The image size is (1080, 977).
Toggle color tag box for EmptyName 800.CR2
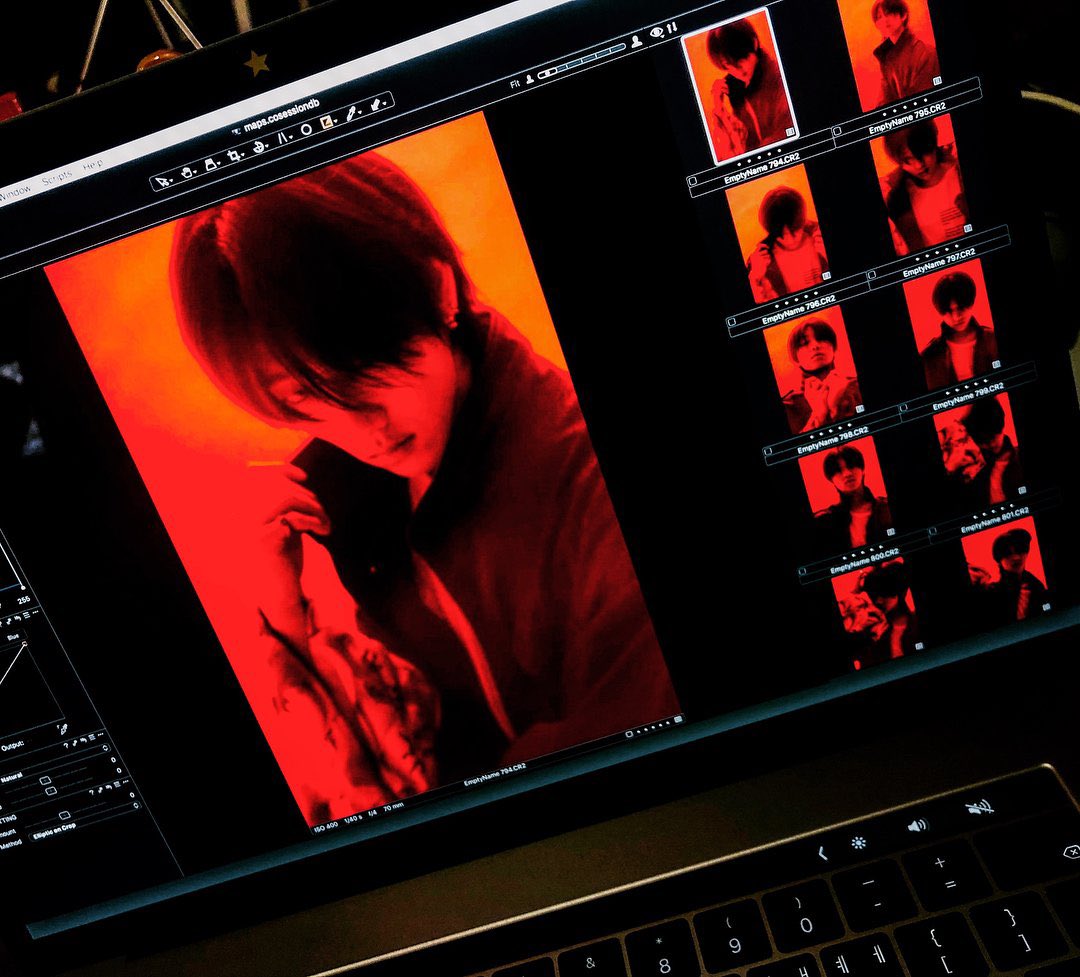(x=802, y=572)
